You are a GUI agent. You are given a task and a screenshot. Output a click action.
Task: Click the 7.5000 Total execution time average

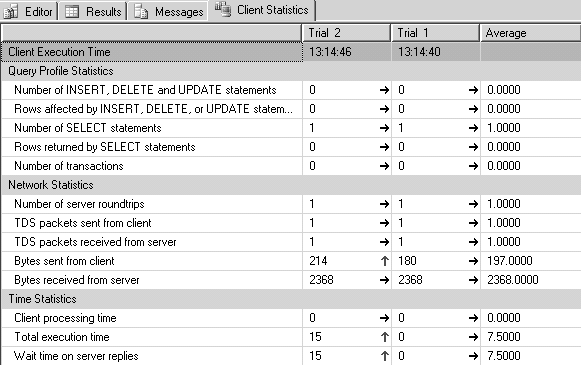(x=504, y=337)
